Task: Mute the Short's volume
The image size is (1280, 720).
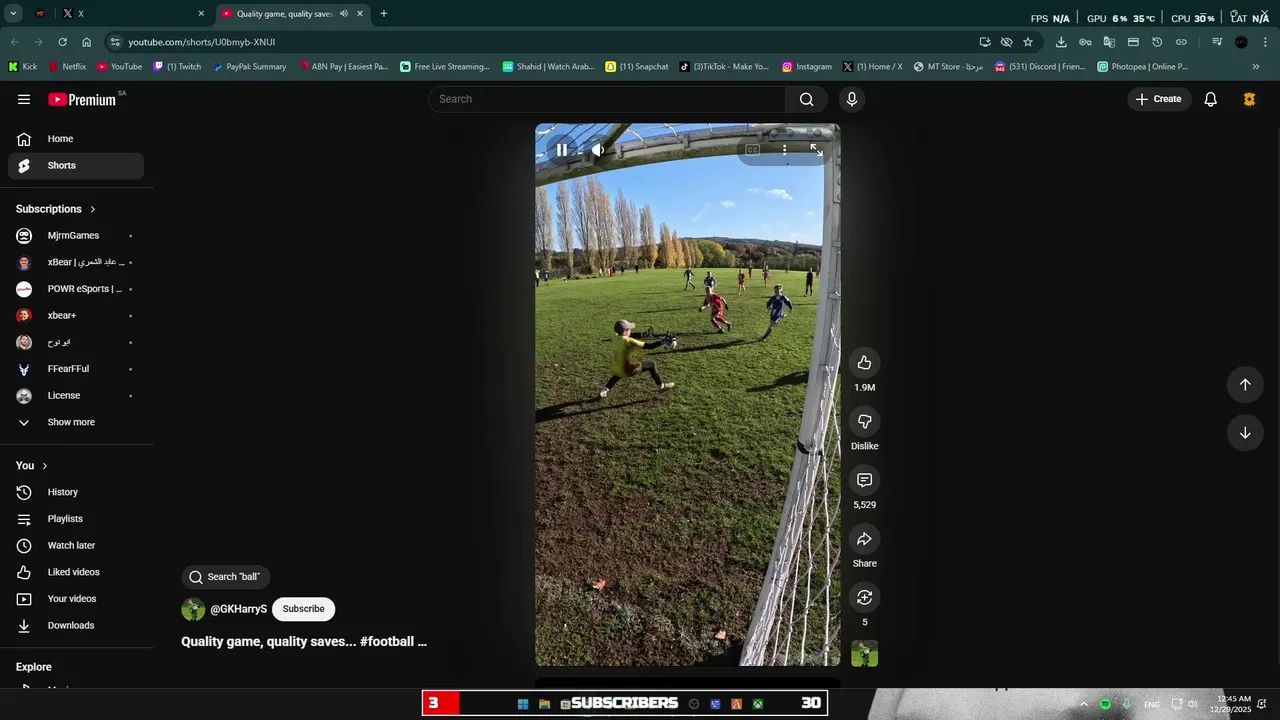Action: (x=598, y=150)
